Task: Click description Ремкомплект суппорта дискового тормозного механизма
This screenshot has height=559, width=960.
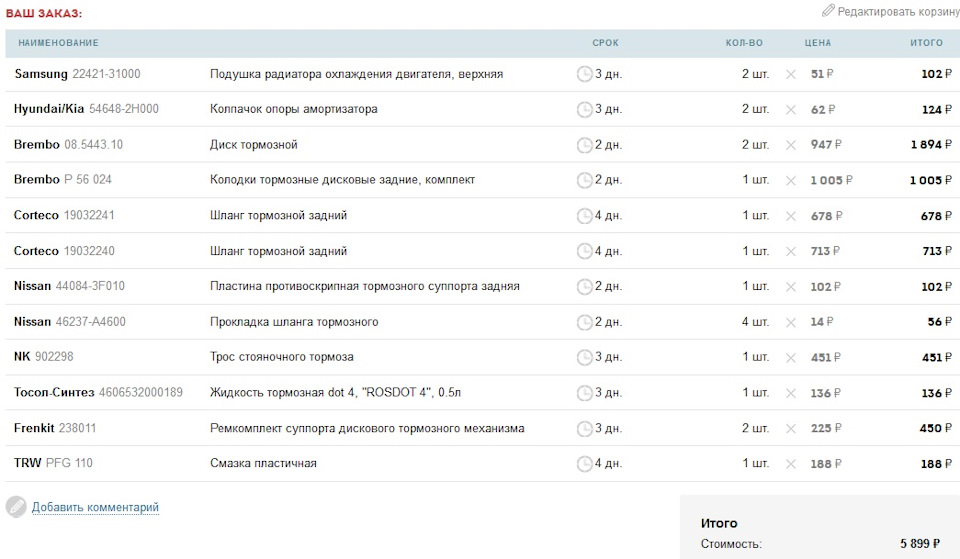Action: pos(367,428)
